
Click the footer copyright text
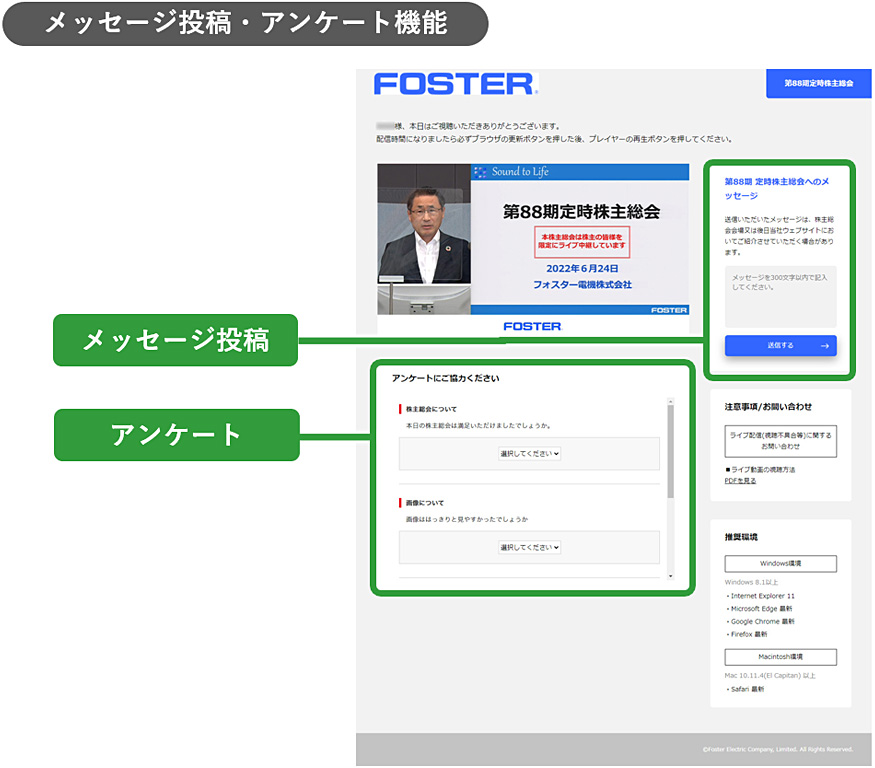(x=777, y=749)
